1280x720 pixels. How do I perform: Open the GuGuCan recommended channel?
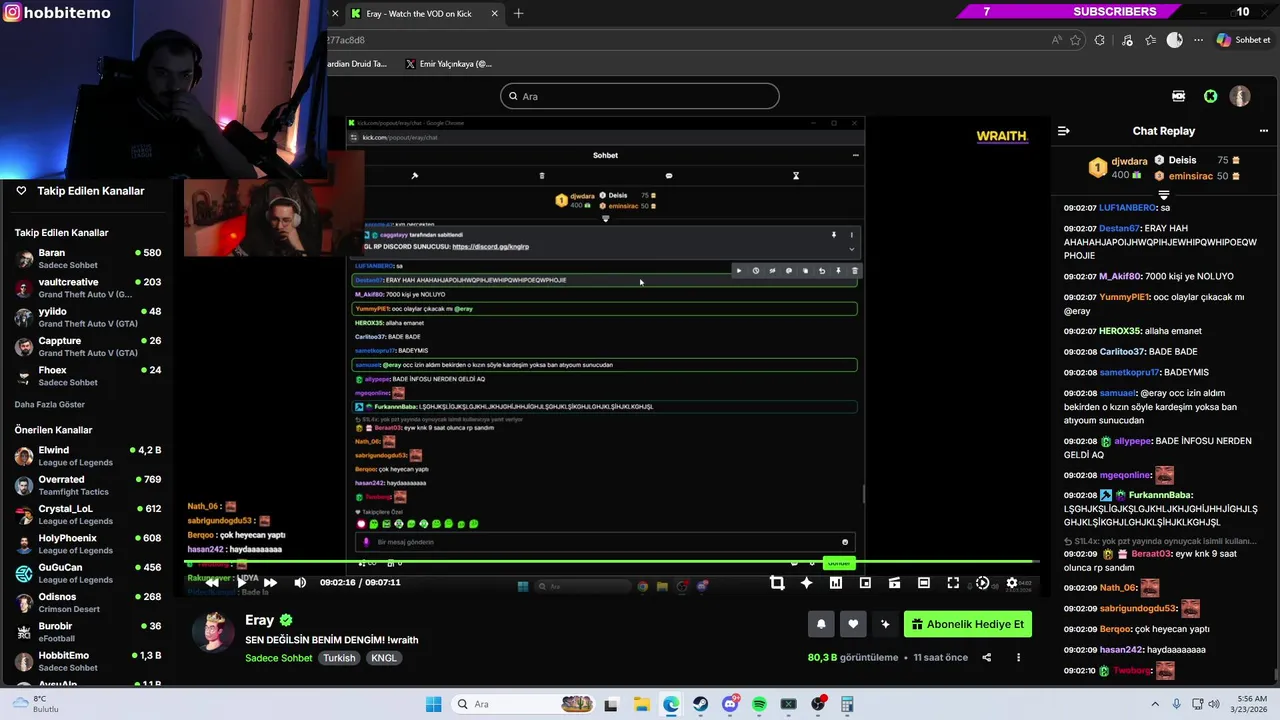point(88,573)
